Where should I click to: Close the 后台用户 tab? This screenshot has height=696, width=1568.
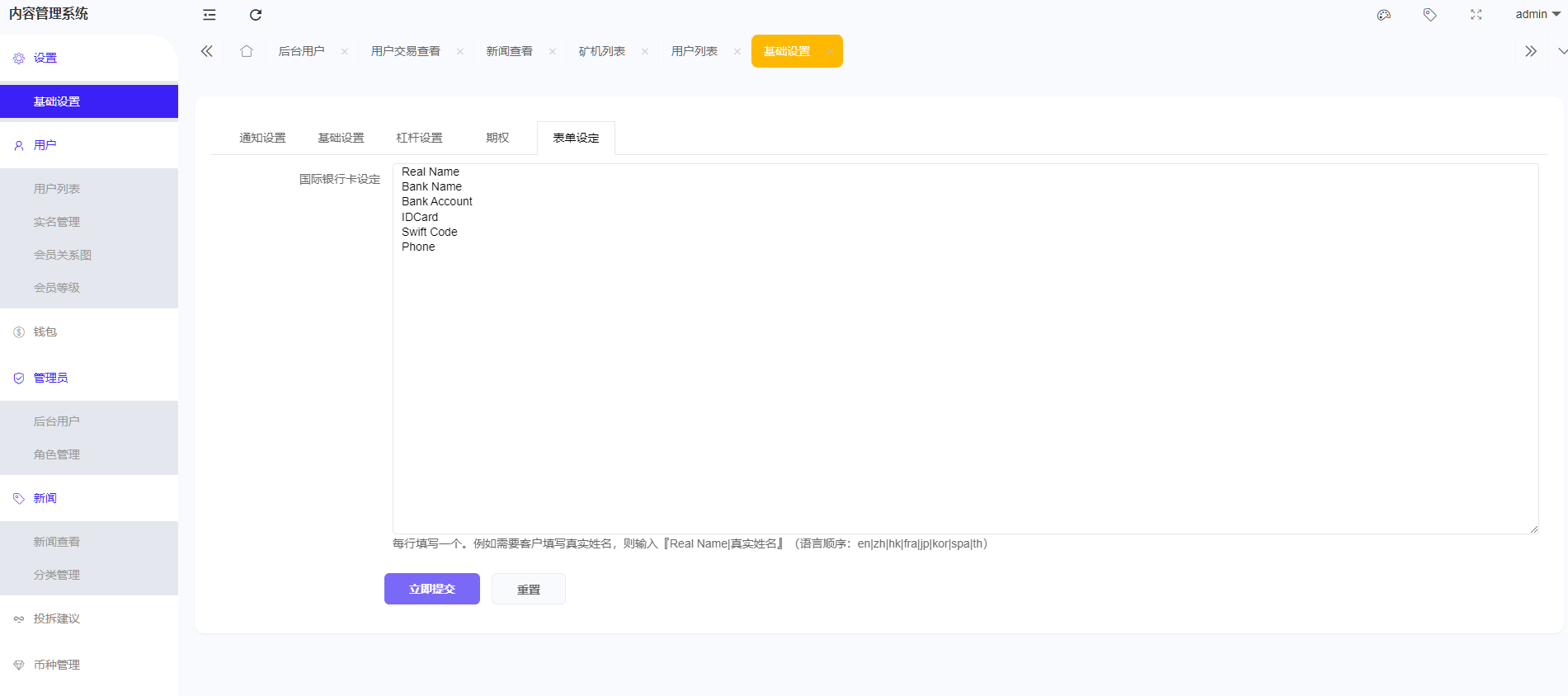tap(345, 52)
